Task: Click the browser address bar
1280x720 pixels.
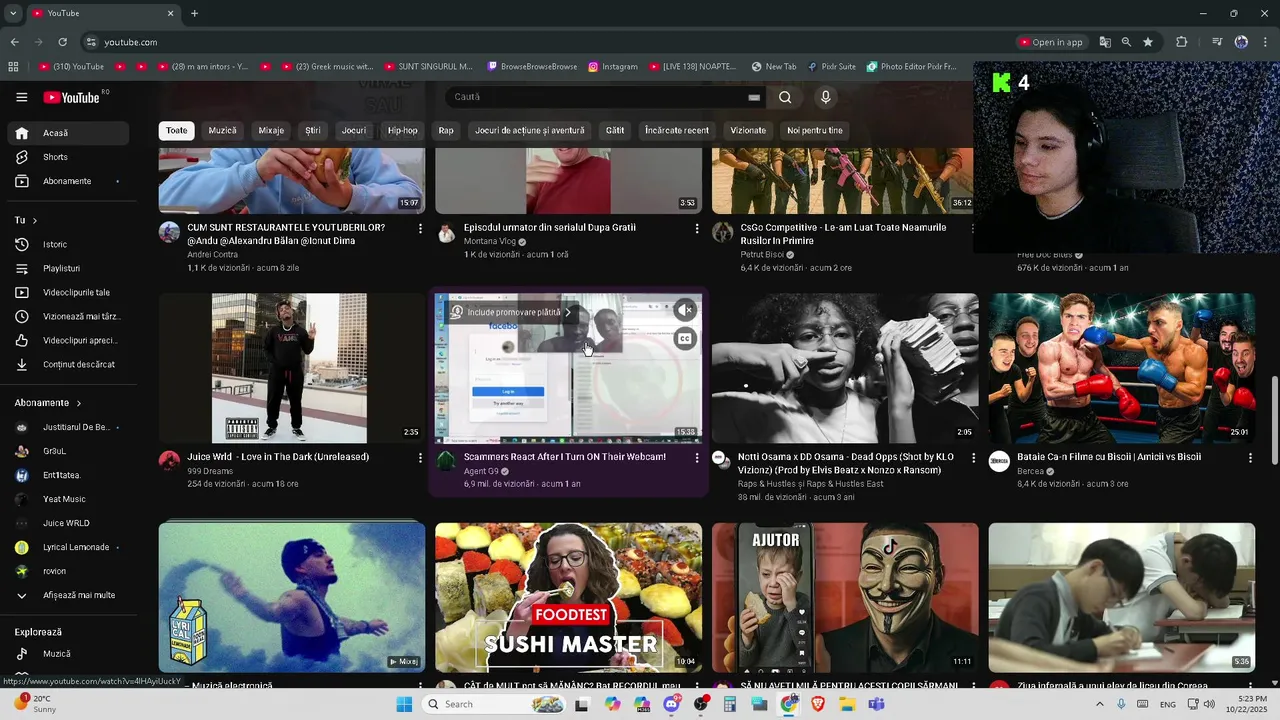Action: point(548,42)
